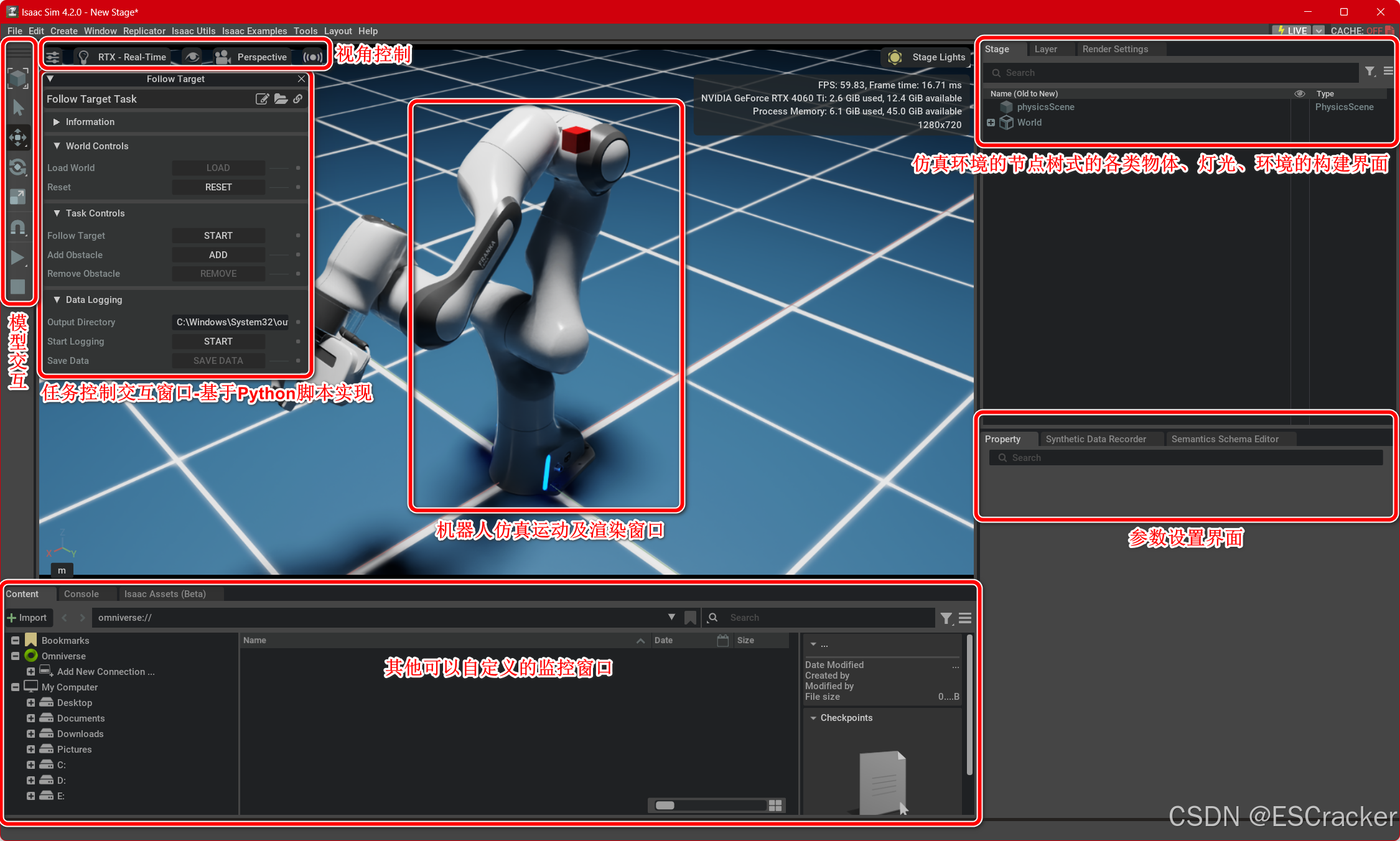Click the Stage panel search field
The image size is (1400, 841).
(x=1171, y=73)
